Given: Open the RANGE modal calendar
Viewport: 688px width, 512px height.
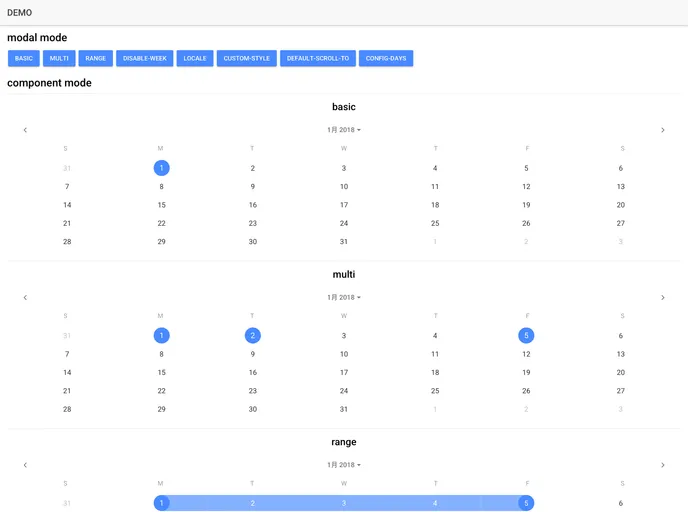Looking at the screenshot, I should point(96,58).
